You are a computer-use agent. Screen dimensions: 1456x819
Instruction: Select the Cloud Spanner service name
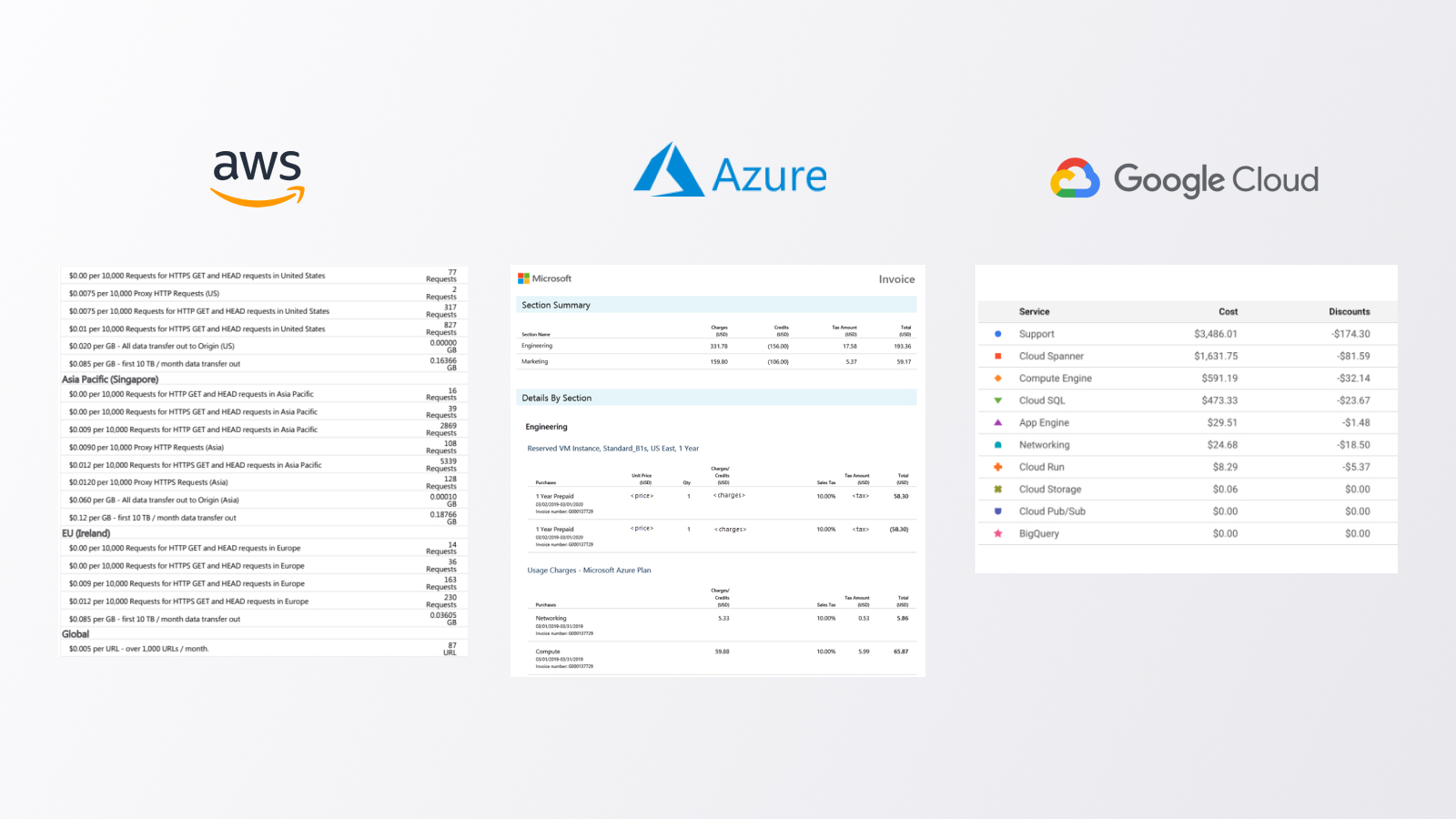(x=1051, y=356)
